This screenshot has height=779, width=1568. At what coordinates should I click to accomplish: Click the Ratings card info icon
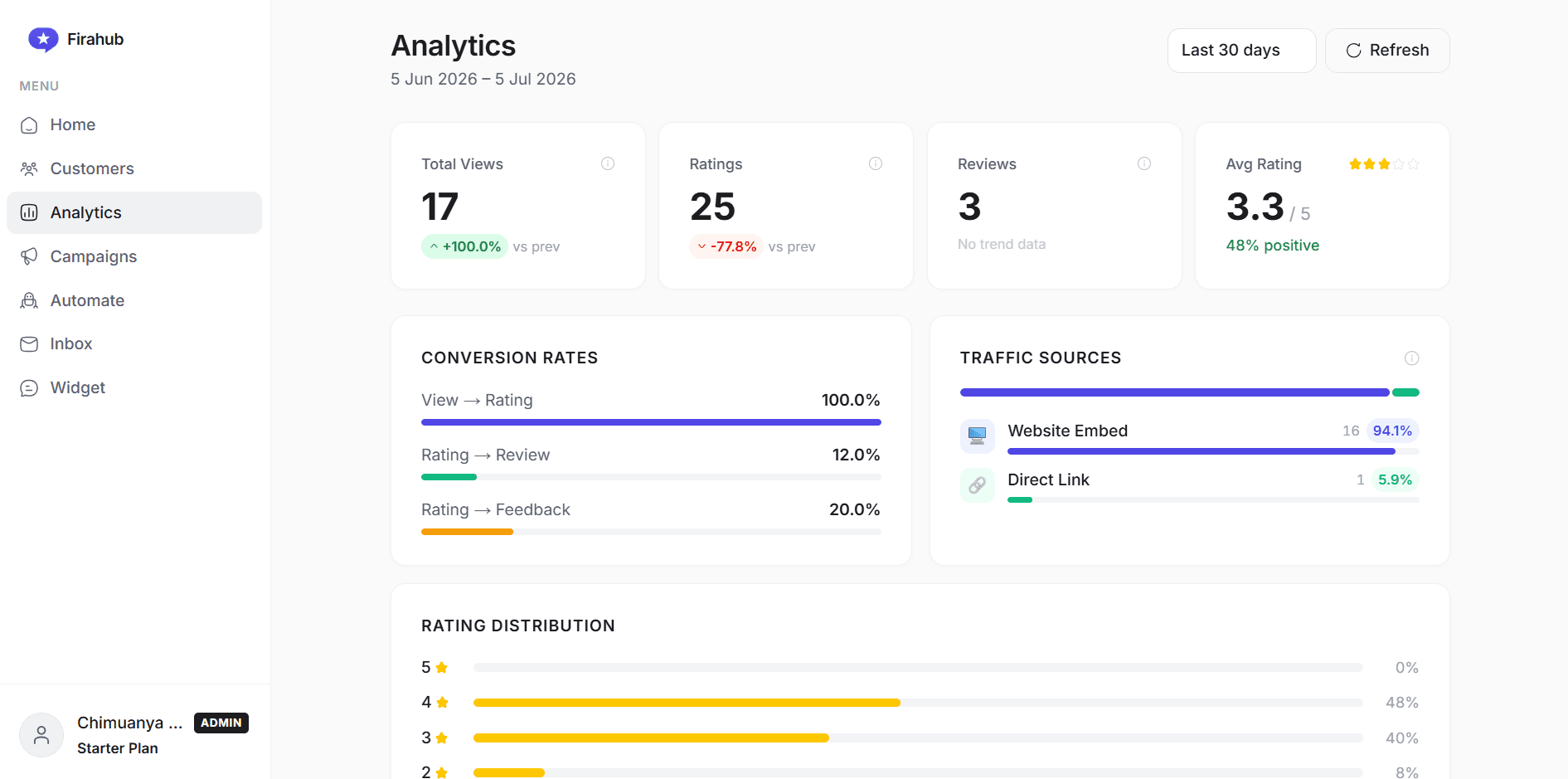(876, 163)
